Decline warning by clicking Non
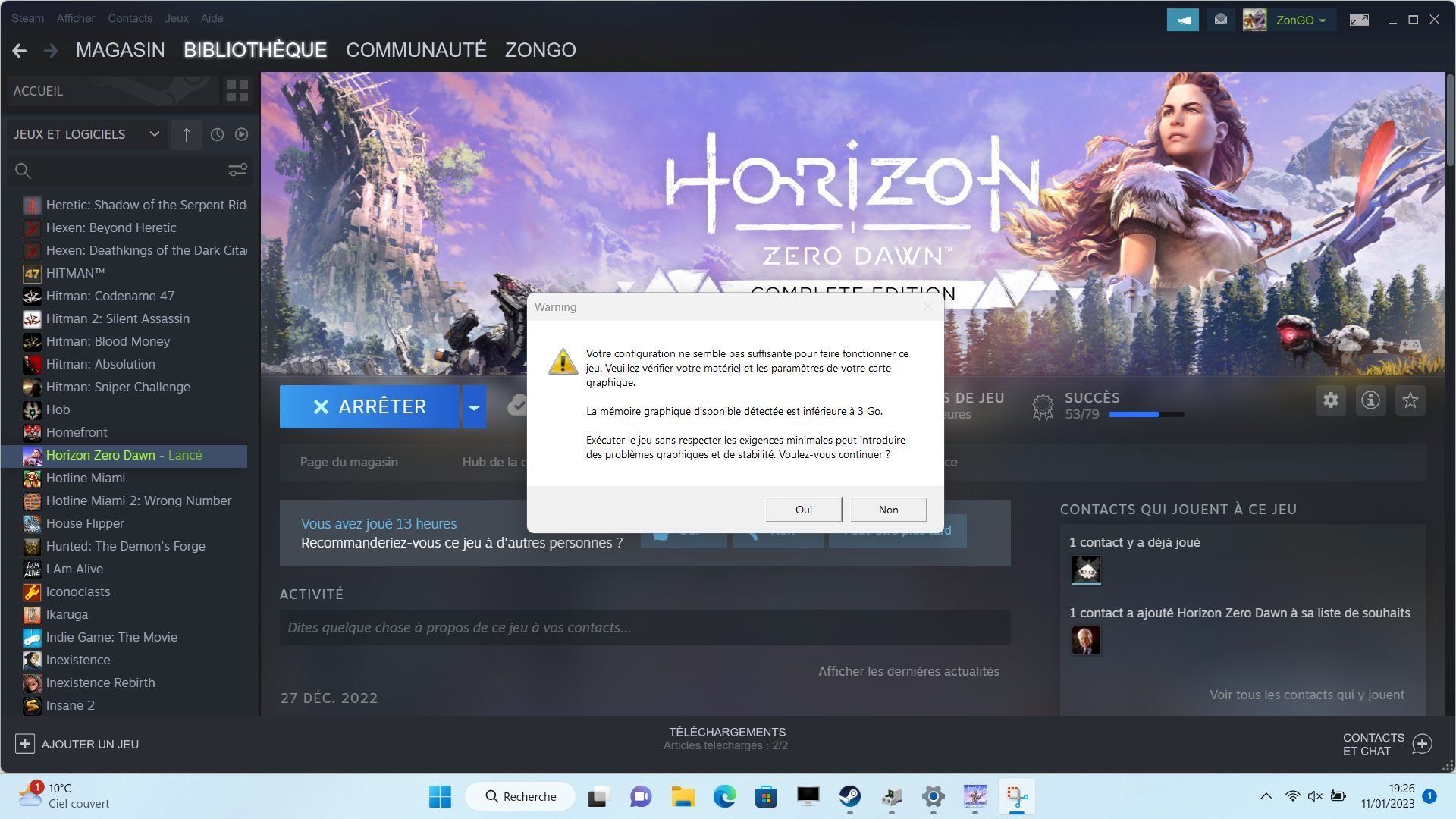Image resolution: width=1456 pixels, height=819 pixels. click(888, 510)
